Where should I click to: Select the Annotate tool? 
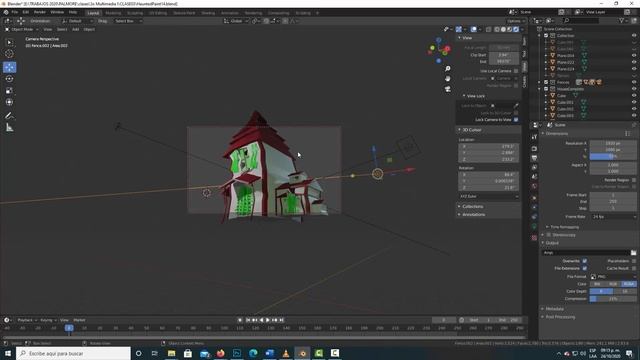9,116
